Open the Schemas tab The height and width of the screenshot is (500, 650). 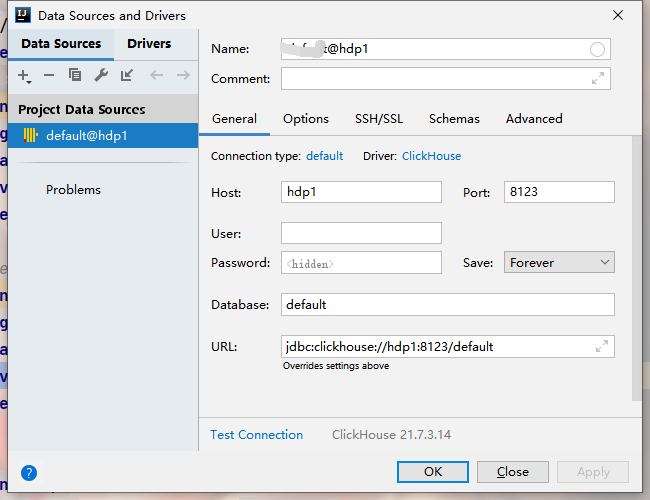[x=454, y=118]
